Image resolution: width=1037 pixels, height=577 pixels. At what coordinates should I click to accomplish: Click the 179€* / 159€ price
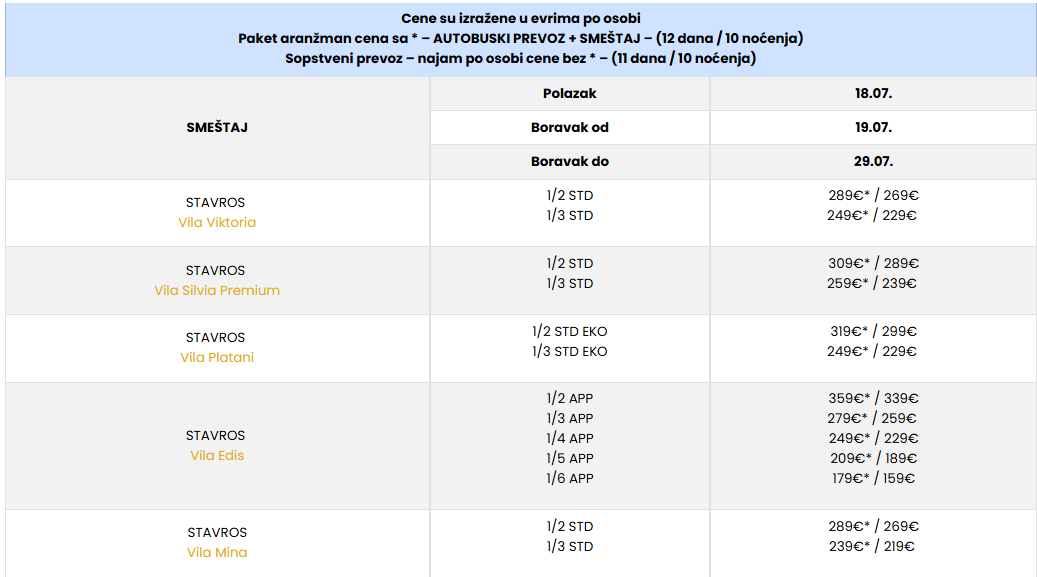(x=873, y=478)
